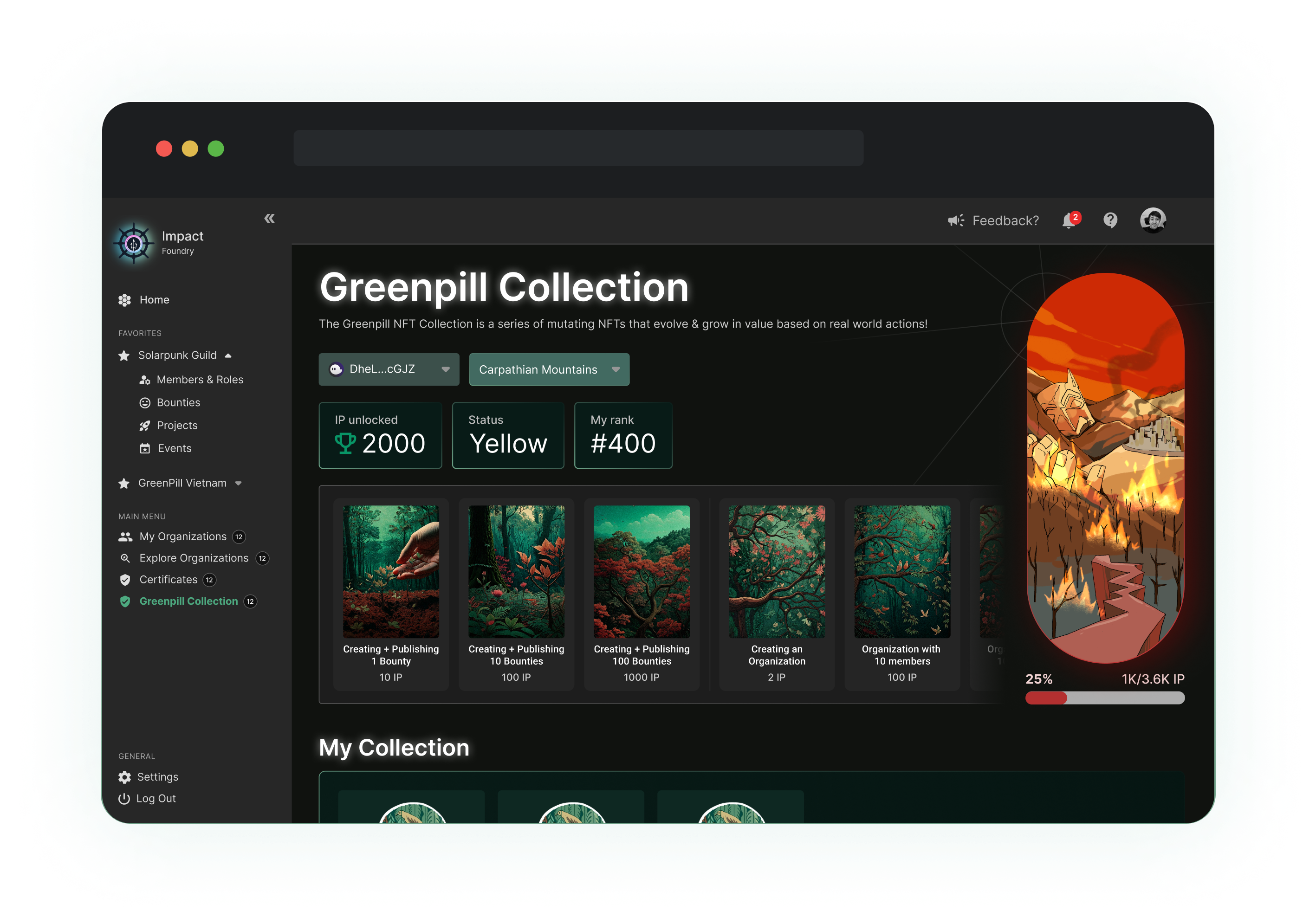1316x924 pixels.
Task: Click the My Organizations 12 count badge
Action: coord(239,537)
